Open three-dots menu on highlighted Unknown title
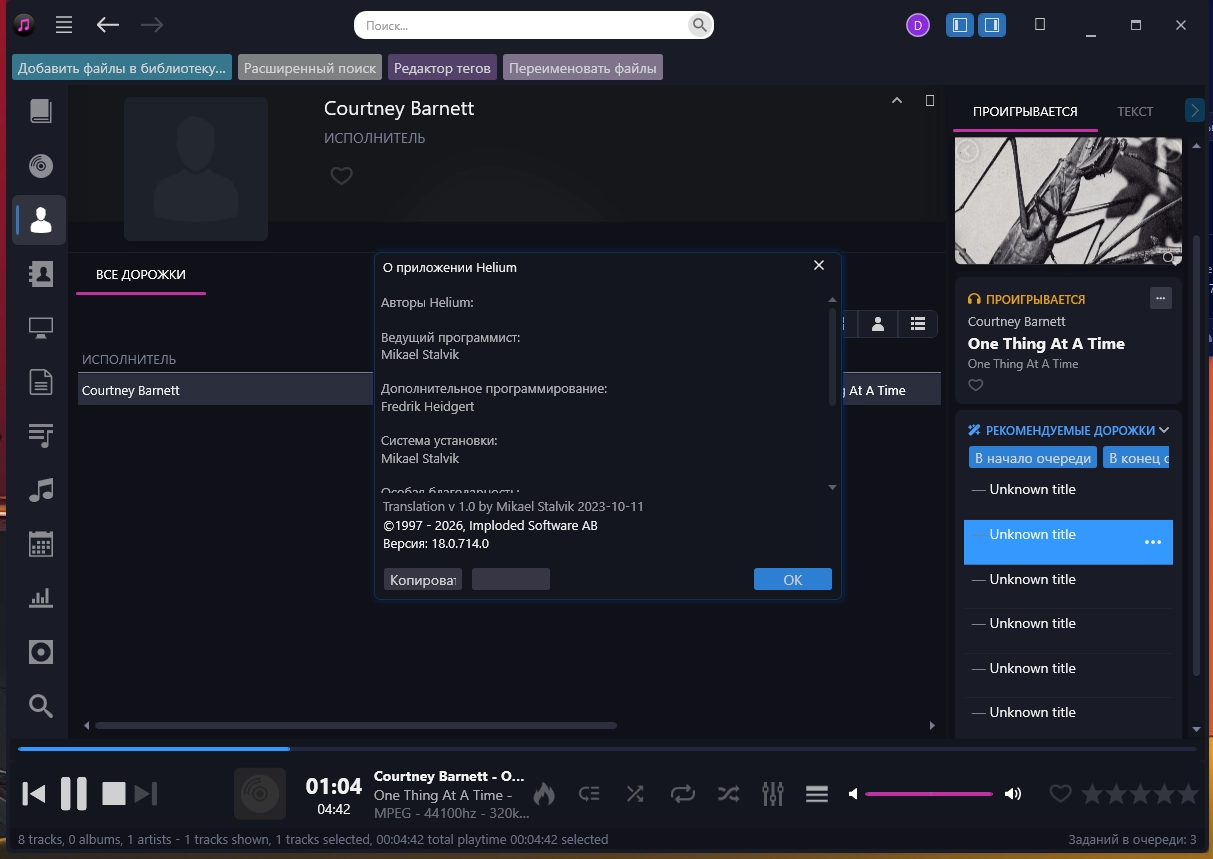 coord(1152,542)
